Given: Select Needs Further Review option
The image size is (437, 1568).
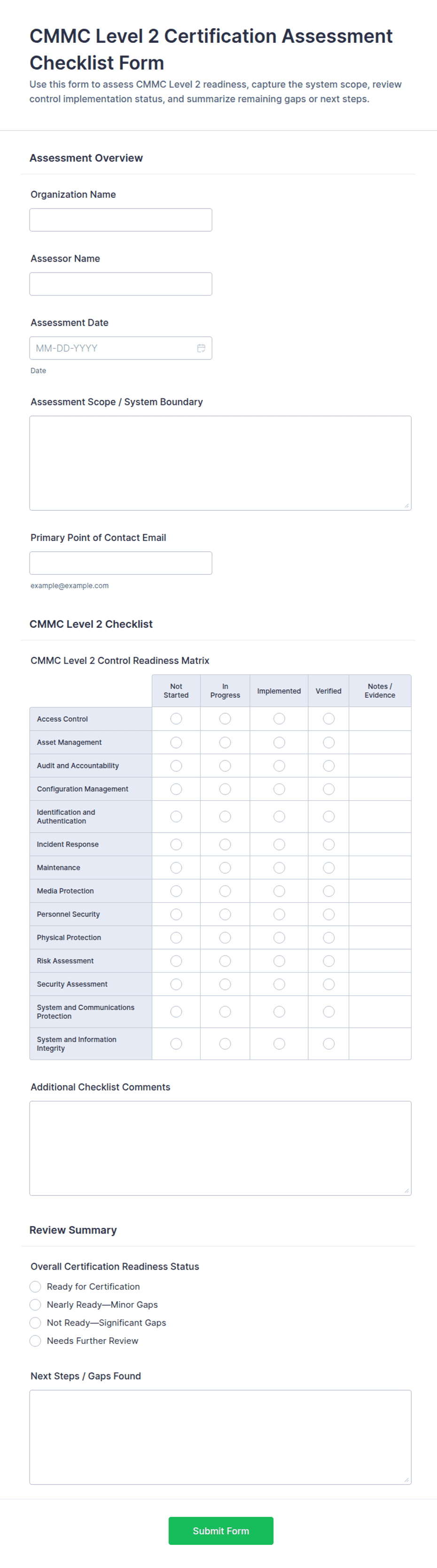Looking at the screenshot, I should tap(35, 1341).
